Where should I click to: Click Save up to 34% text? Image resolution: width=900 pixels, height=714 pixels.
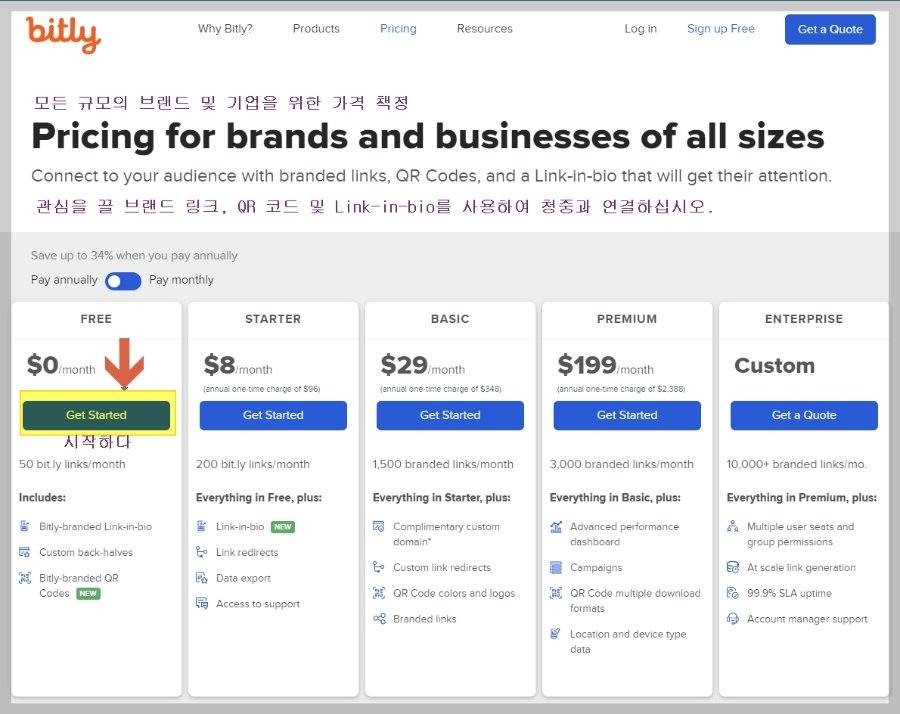click(x=134, y=255)
